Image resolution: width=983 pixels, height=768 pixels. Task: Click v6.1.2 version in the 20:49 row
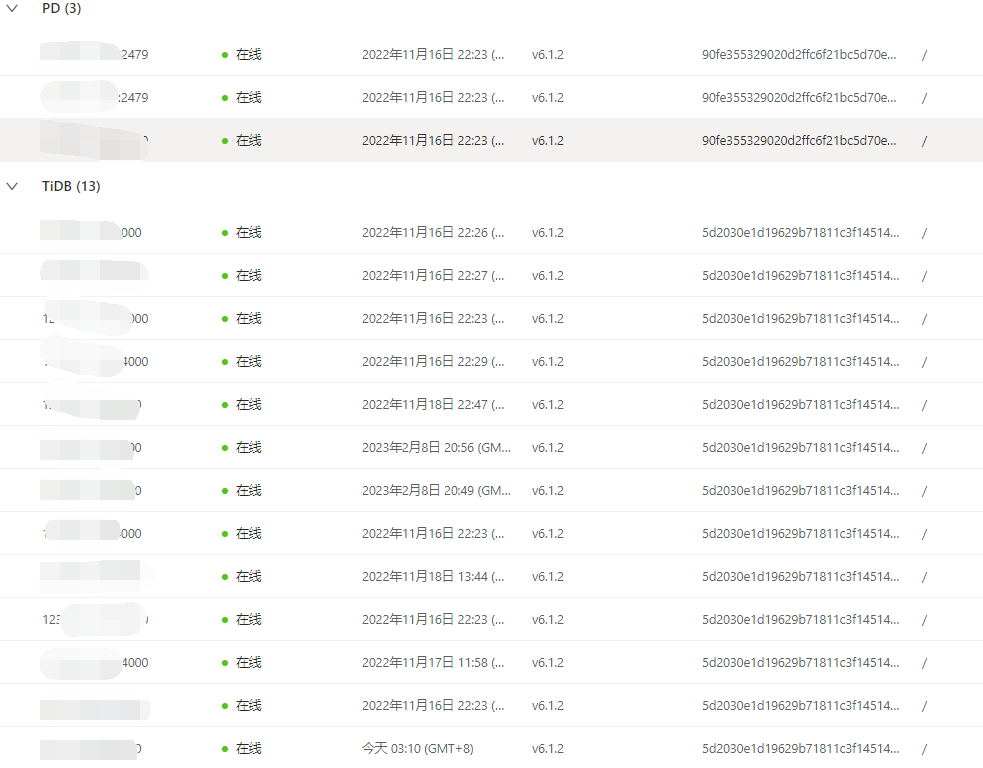[548, 491]
